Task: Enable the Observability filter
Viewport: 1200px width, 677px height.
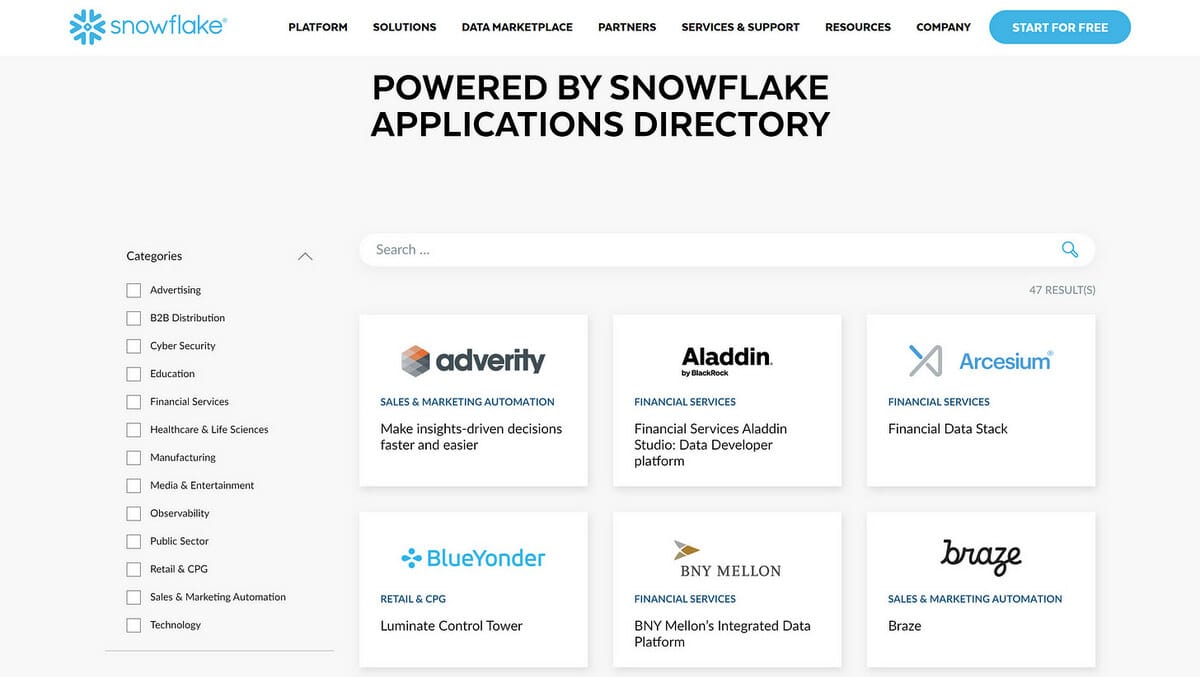Action: click(x=134, y=514)
